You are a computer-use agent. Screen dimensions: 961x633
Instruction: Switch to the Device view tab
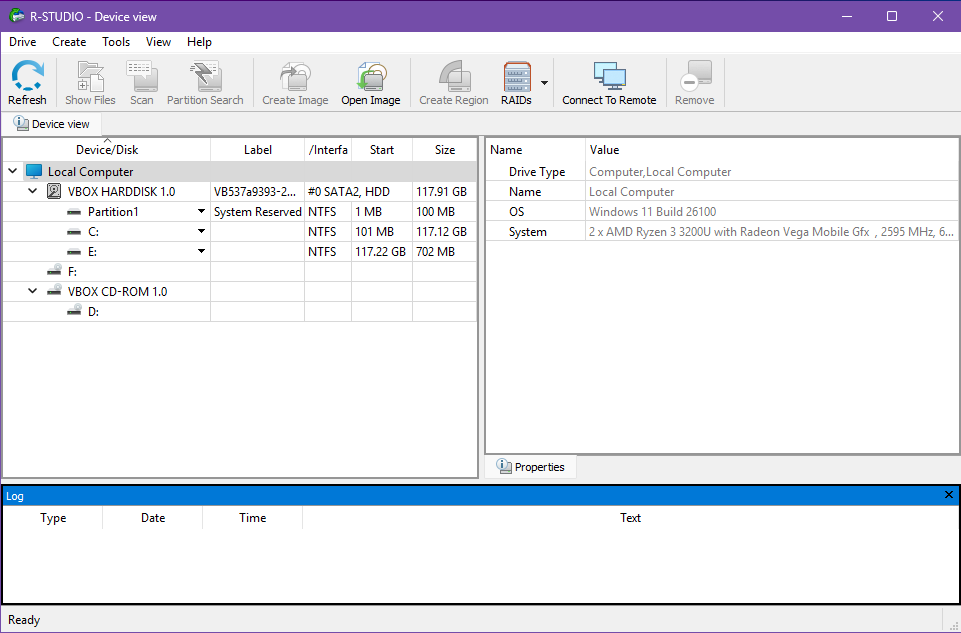[x=51, y=124]
